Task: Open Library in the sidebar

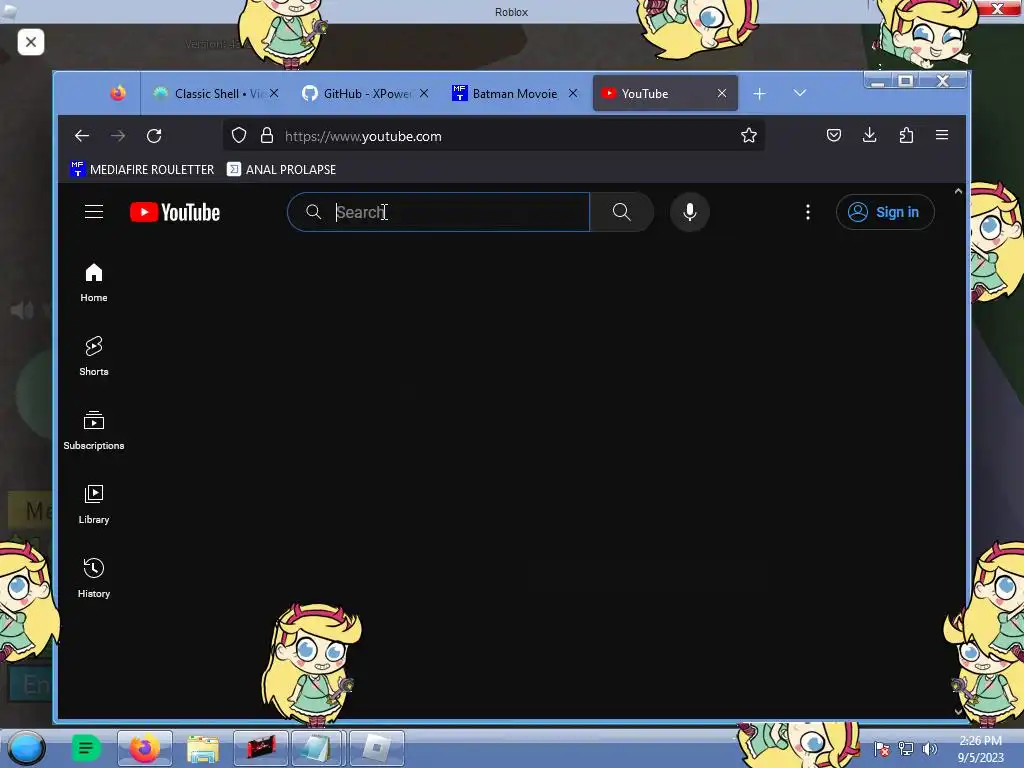Action: [x=94, y=504]
